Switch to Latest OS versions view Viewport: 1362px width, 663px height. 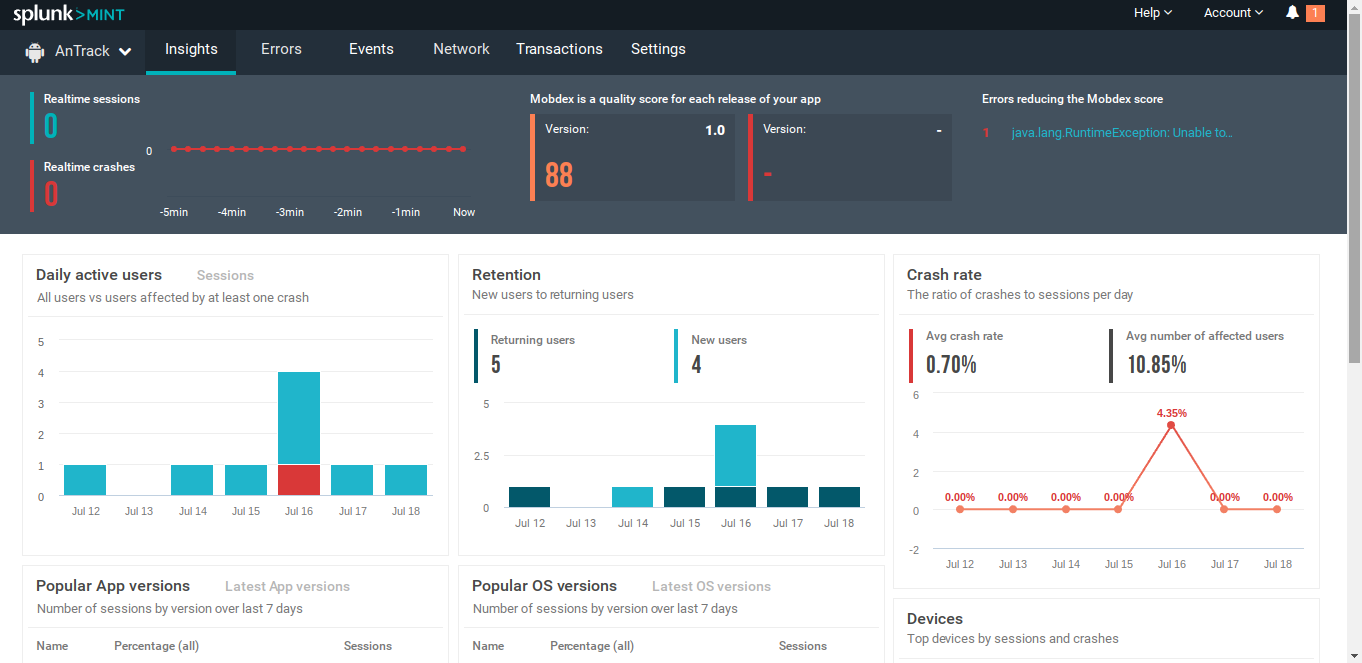point(711,587)
